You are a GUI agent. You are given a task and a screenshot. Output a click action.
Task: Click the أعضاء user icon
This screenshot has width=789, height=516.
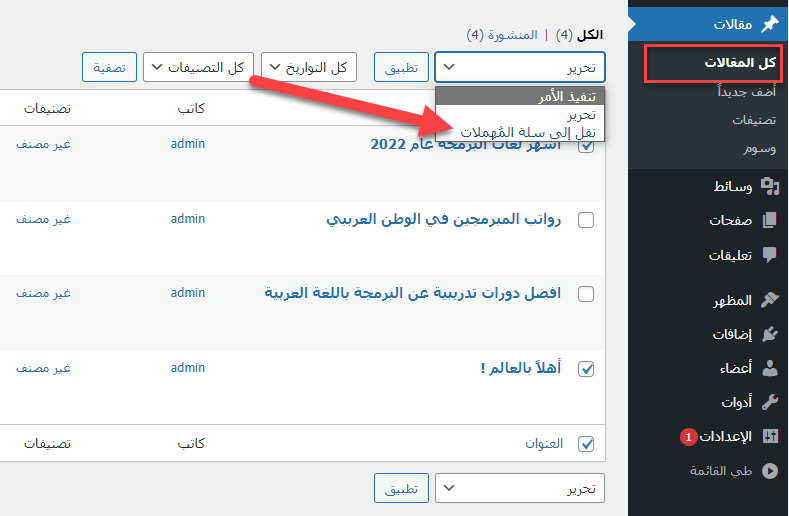770,368
